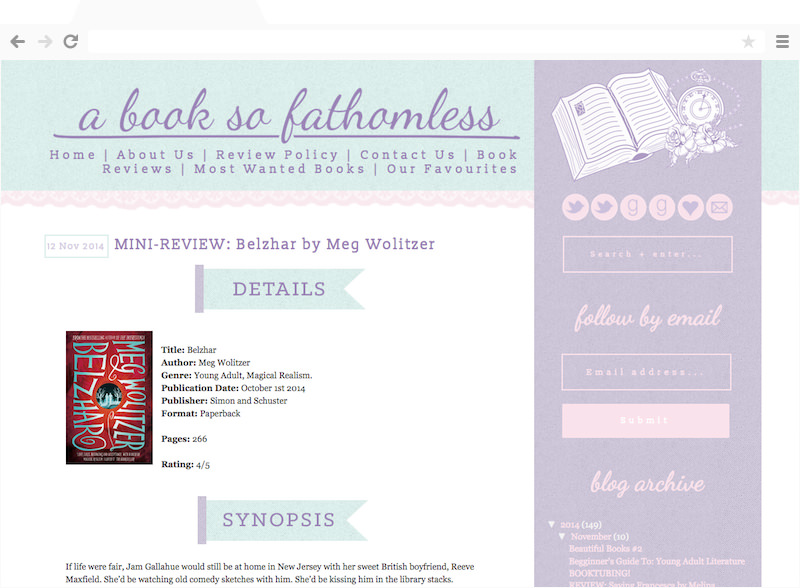Click the browser back arrow
The width and height of the screenshot is (800, 588).
(x=17, y=41)
